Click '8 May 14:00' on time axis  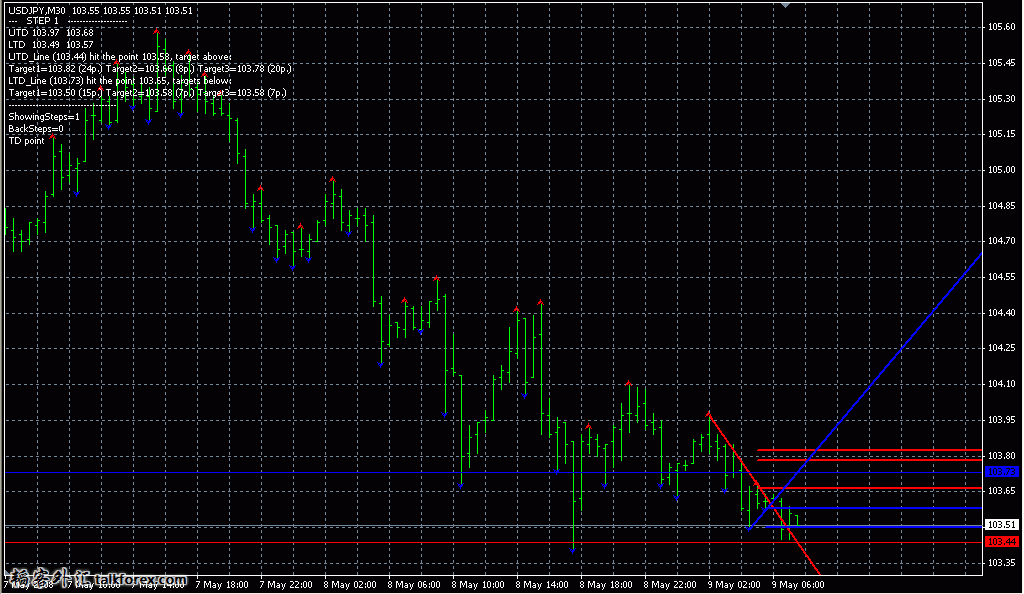(542, 585)
